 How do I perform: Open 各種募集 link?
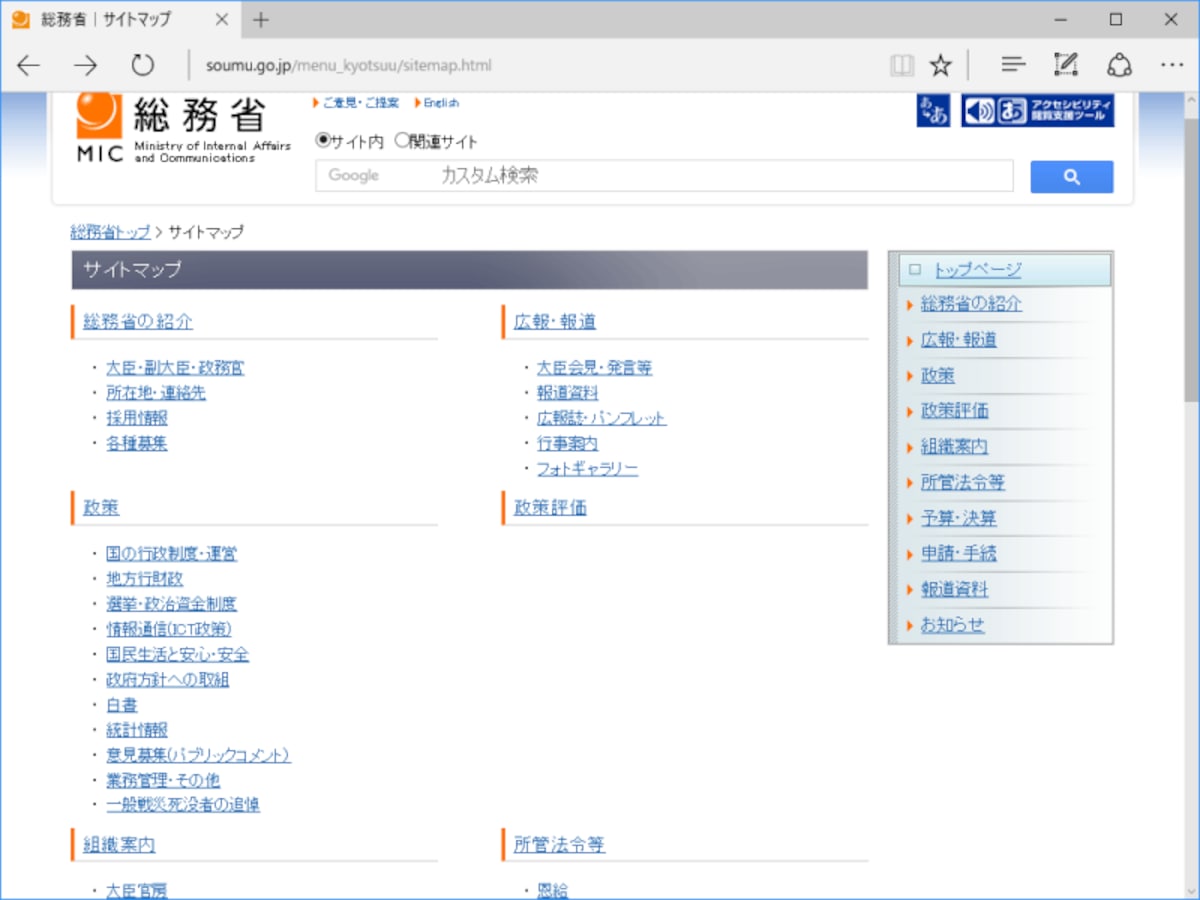pos(137,444)
